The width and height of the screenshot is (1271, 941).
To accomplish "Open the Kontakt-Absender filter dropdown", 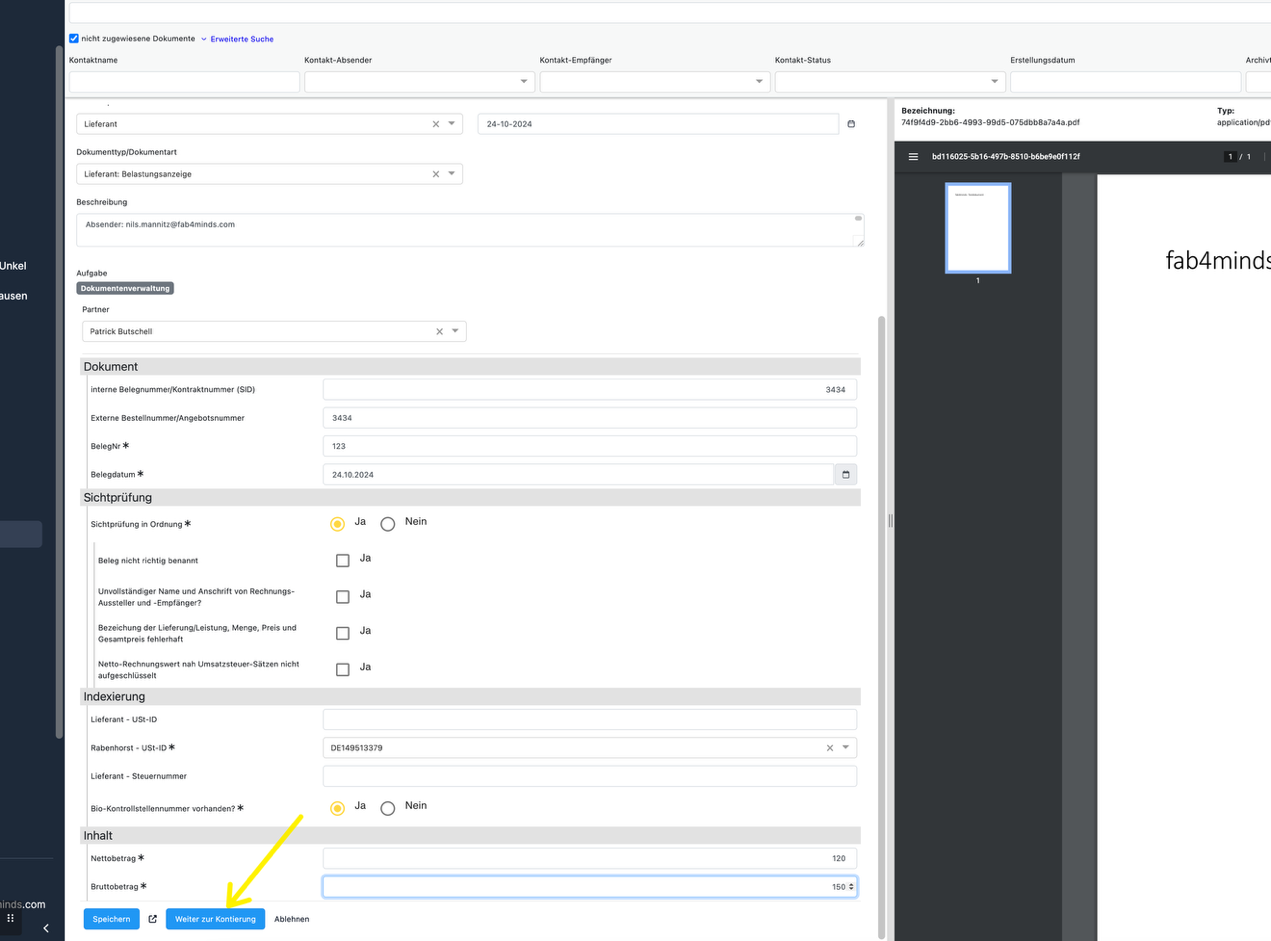I will 525,82.
